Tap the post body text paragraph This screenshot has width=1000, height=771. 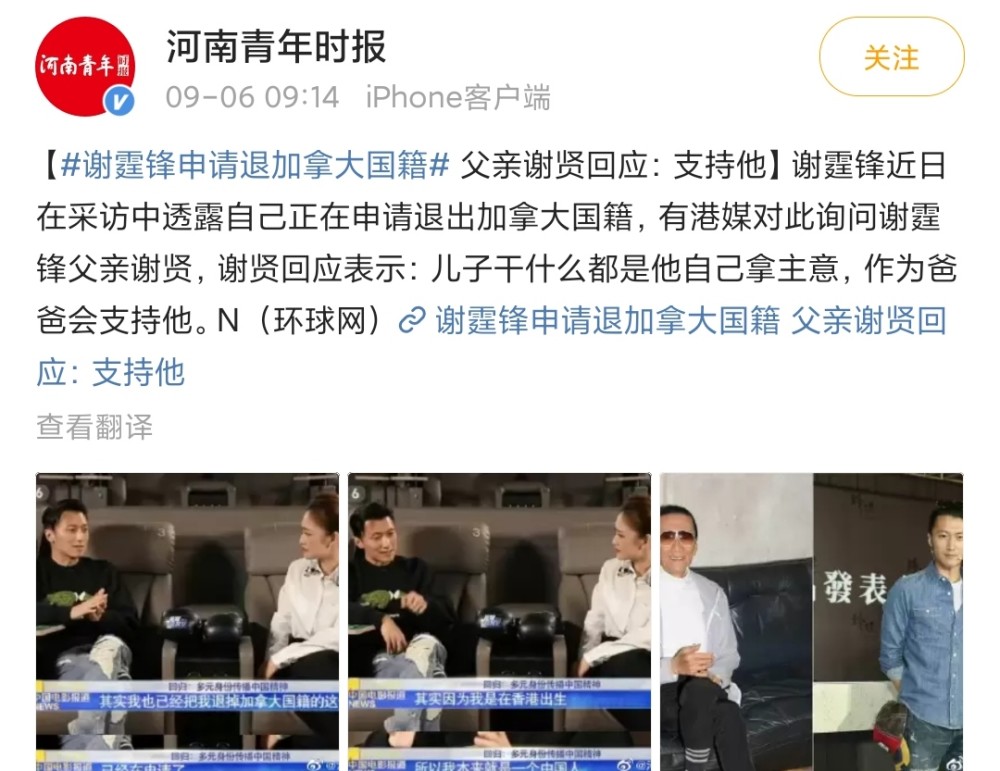497,268
